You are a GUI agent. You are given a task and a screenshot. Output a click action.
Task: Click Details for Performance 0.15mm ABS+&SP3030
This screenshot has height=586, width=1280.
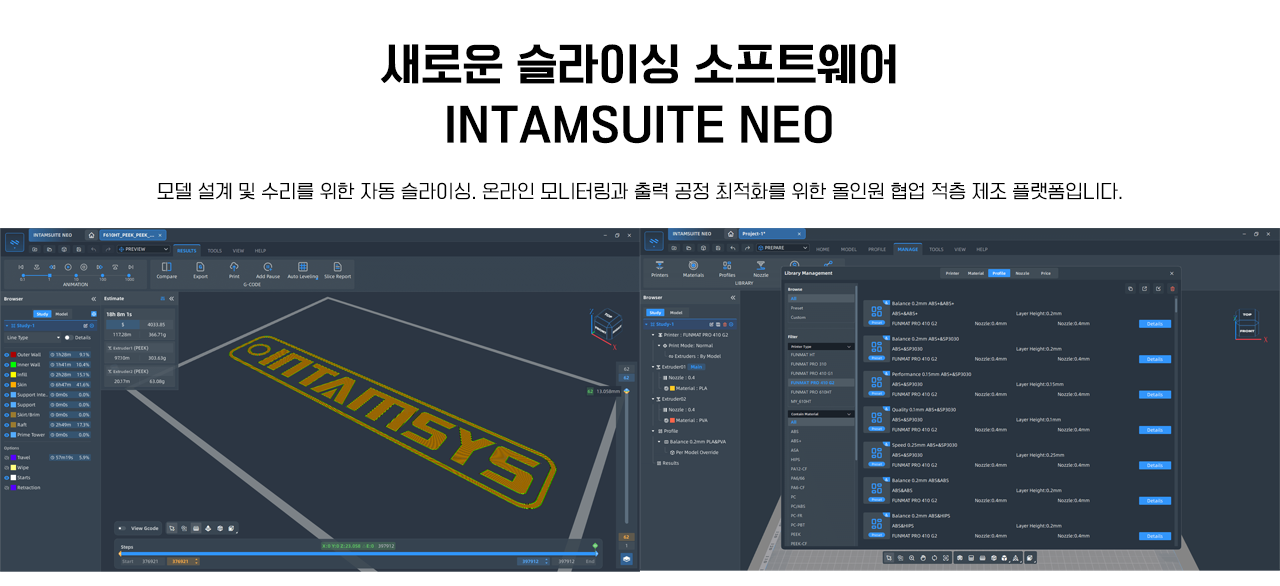1154,394
